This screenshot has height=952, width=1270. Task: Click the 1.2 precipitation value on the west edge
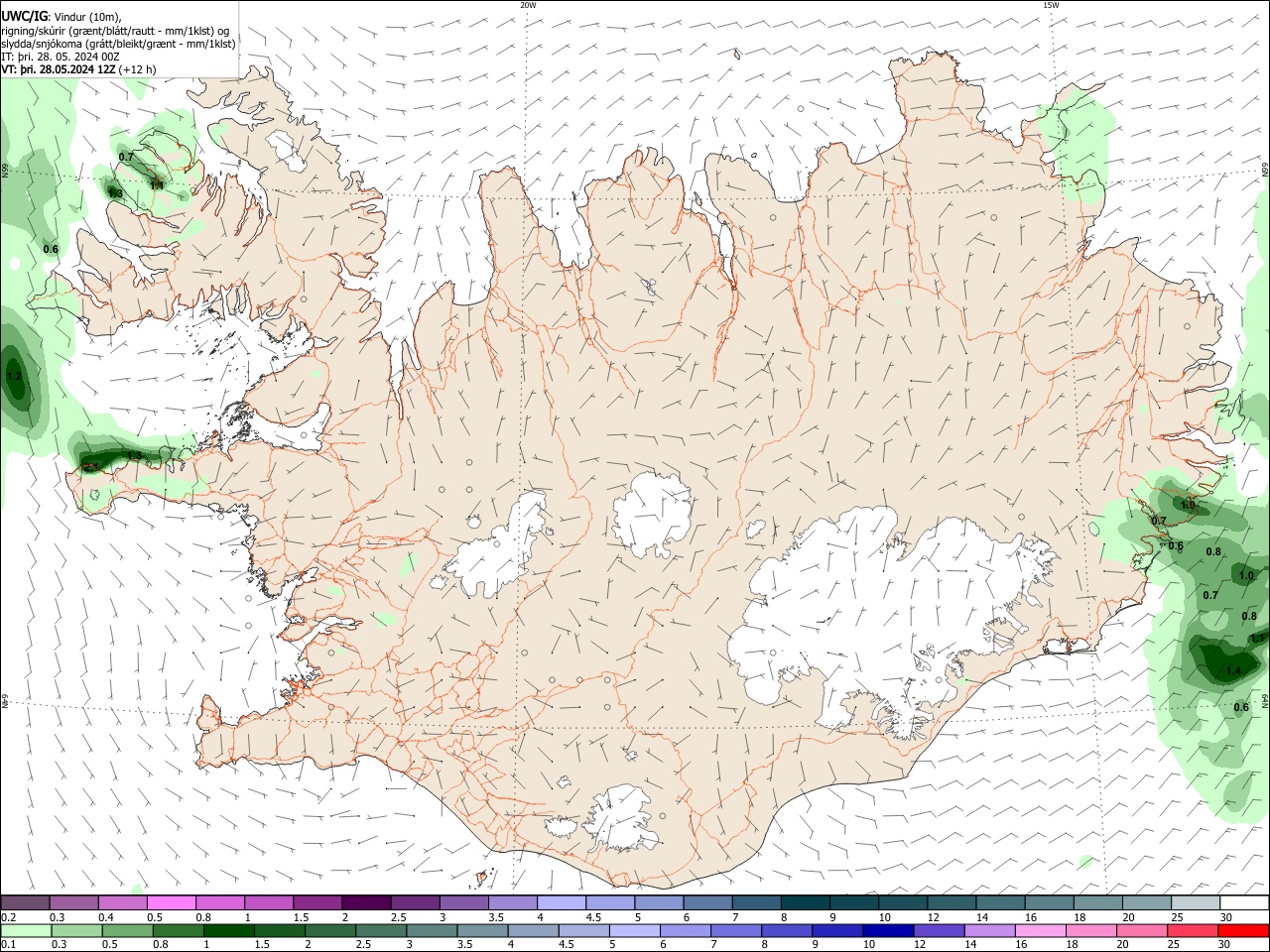point(14,377)
